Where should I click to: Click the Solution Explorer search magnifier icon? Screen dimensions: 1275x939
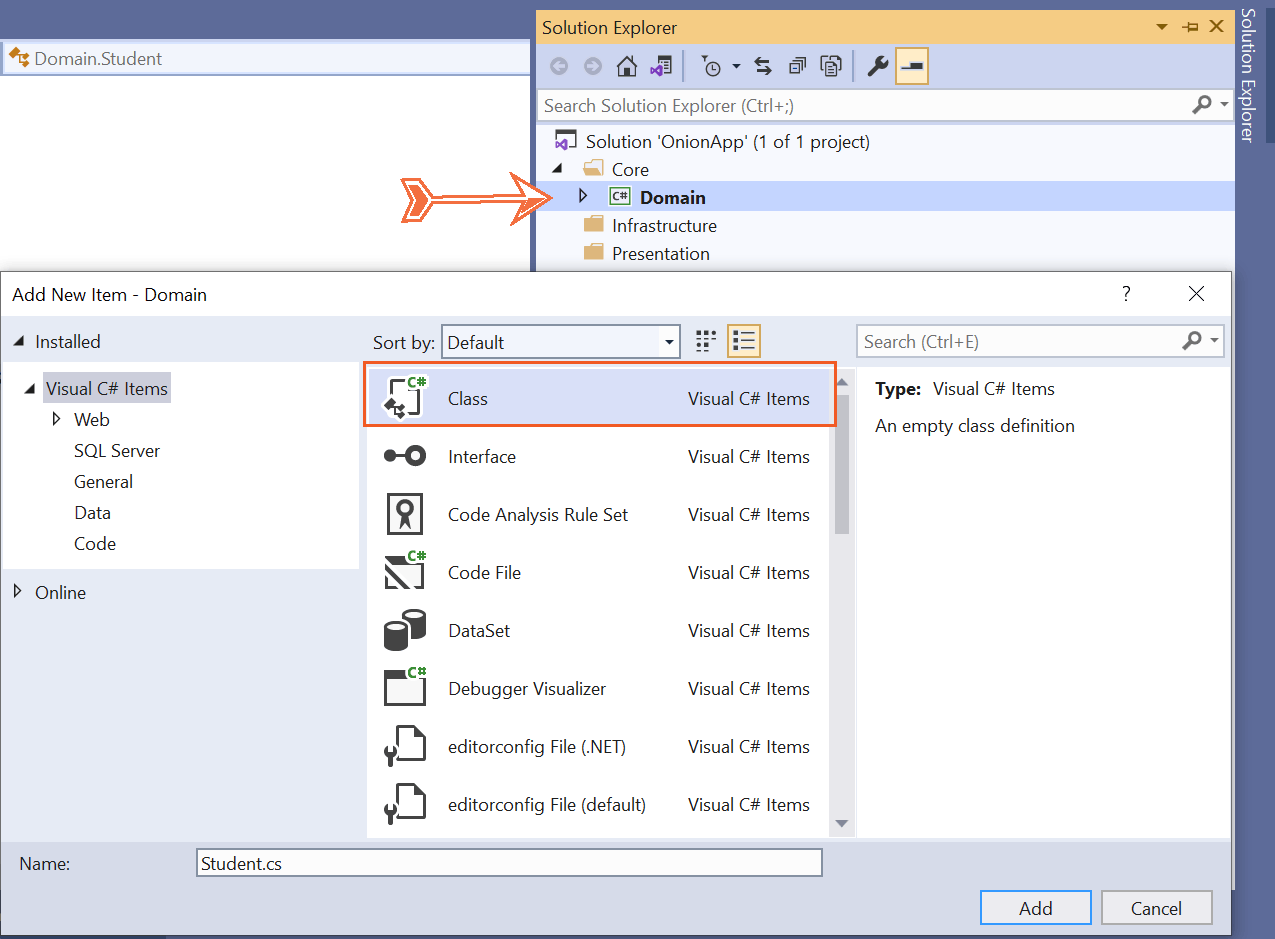coord(1203,105)
